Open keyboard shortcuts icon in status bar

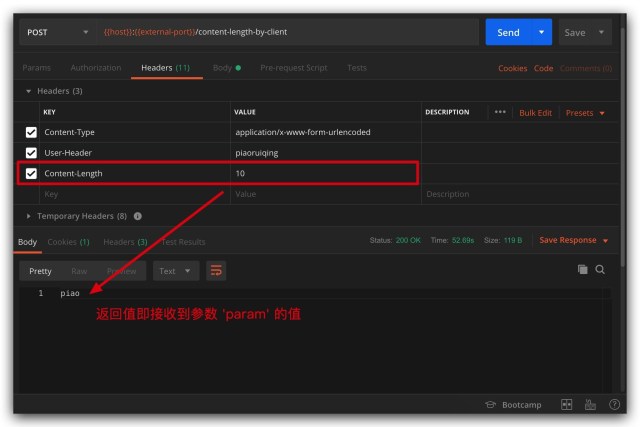coord(590,405)
